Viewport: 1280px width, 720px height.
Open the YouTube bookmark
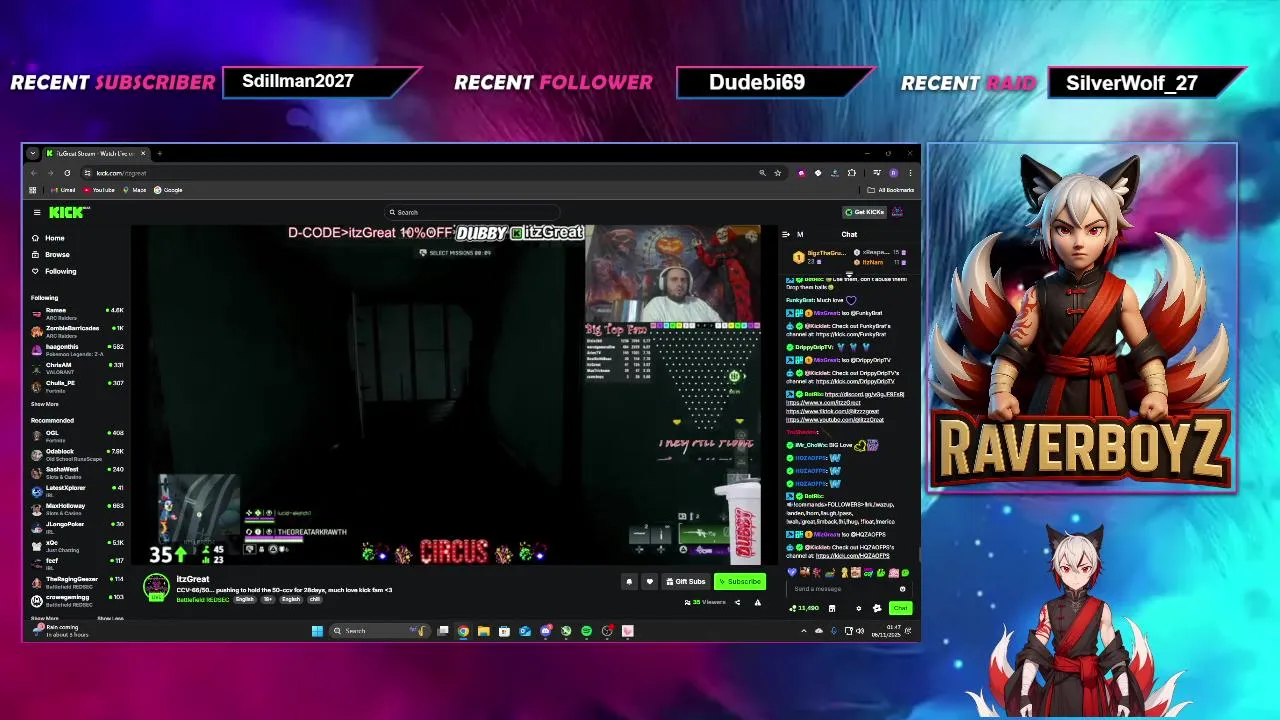99,190
